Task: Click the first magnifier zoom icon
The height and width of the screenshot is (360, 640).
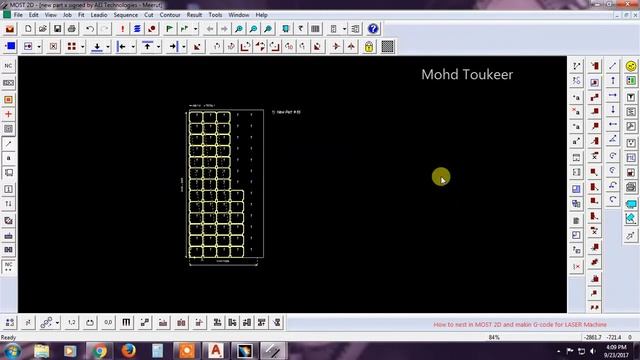Action: point(239,29)
